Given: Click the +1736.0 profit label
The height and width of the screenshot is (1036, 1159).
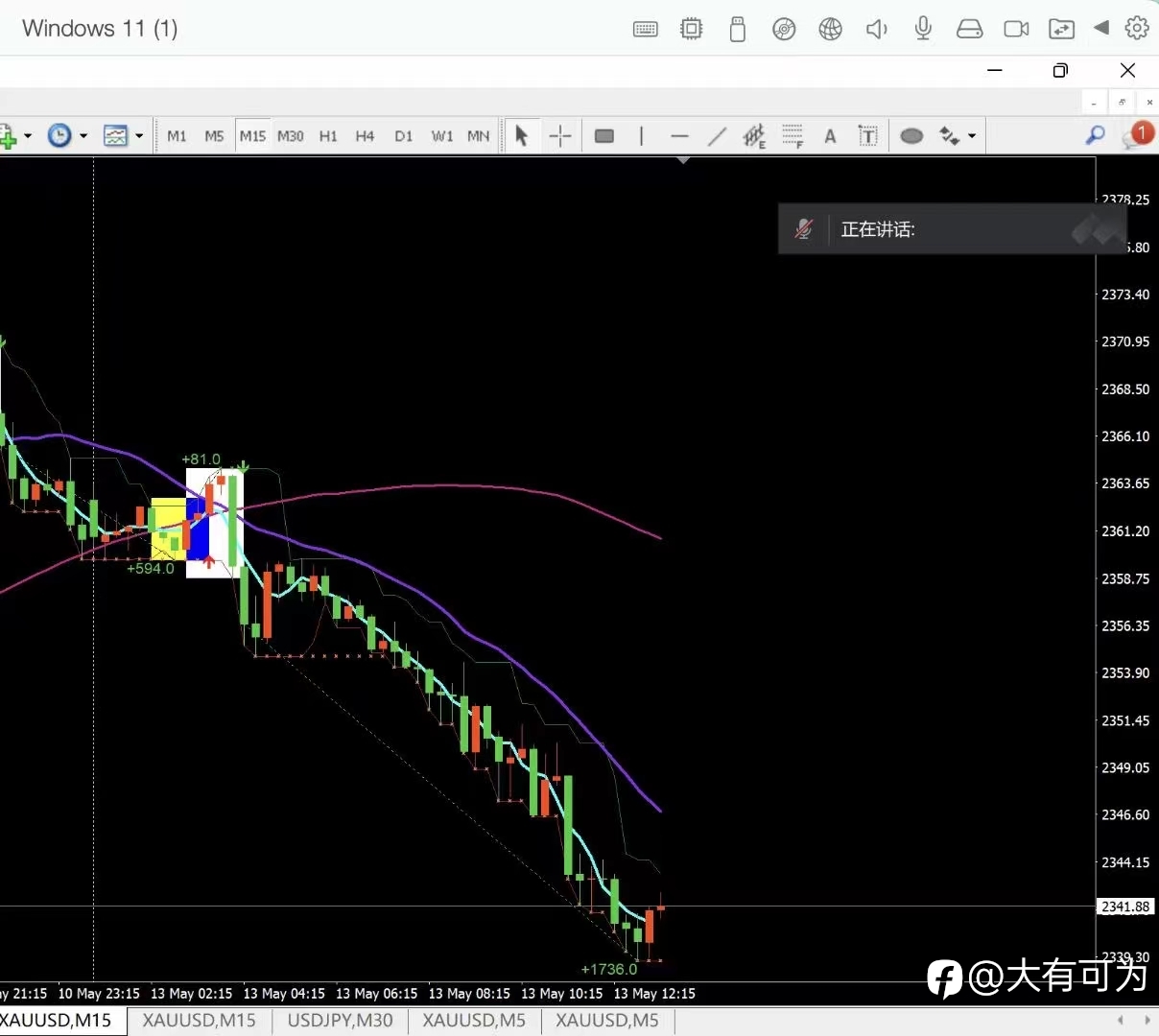Looking at the screenshot, I should click(608, 969).
